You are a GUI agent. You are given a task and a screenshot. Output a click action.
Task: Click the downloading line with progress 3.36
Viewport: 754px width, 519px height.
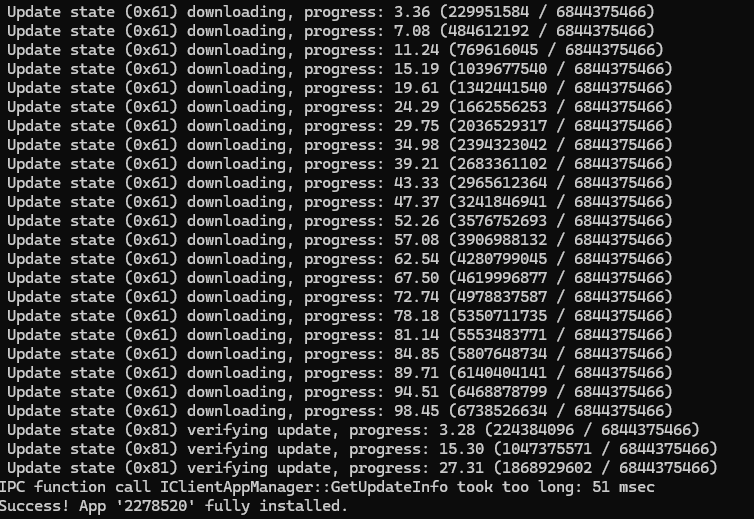pos(331,12)
